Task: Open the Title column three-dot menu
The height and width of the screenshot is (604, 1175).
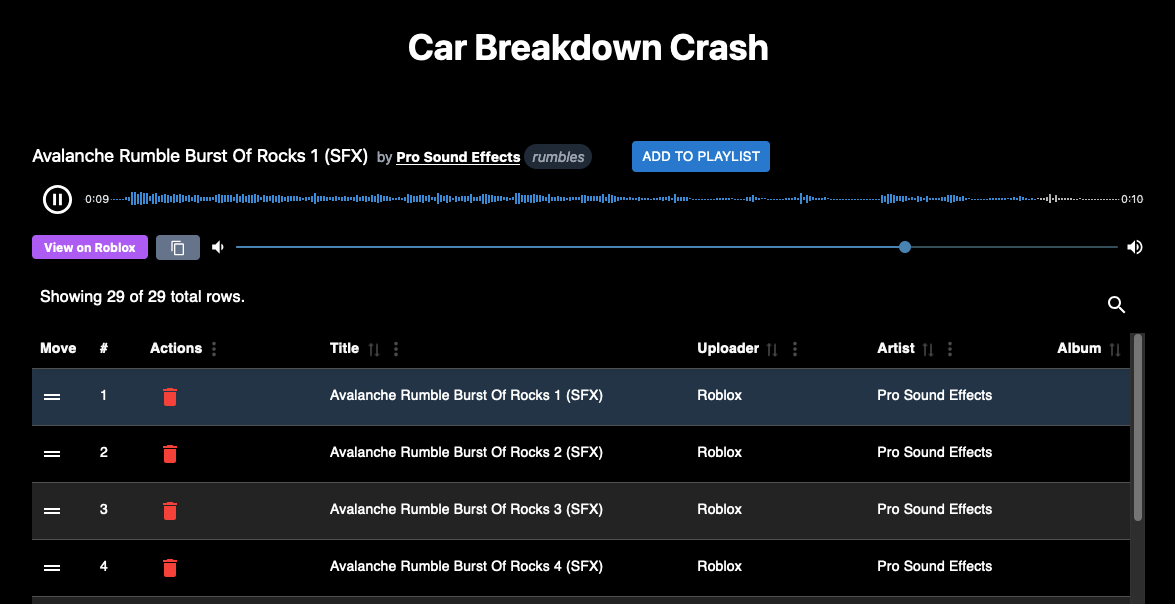Action: coord(395,348)
